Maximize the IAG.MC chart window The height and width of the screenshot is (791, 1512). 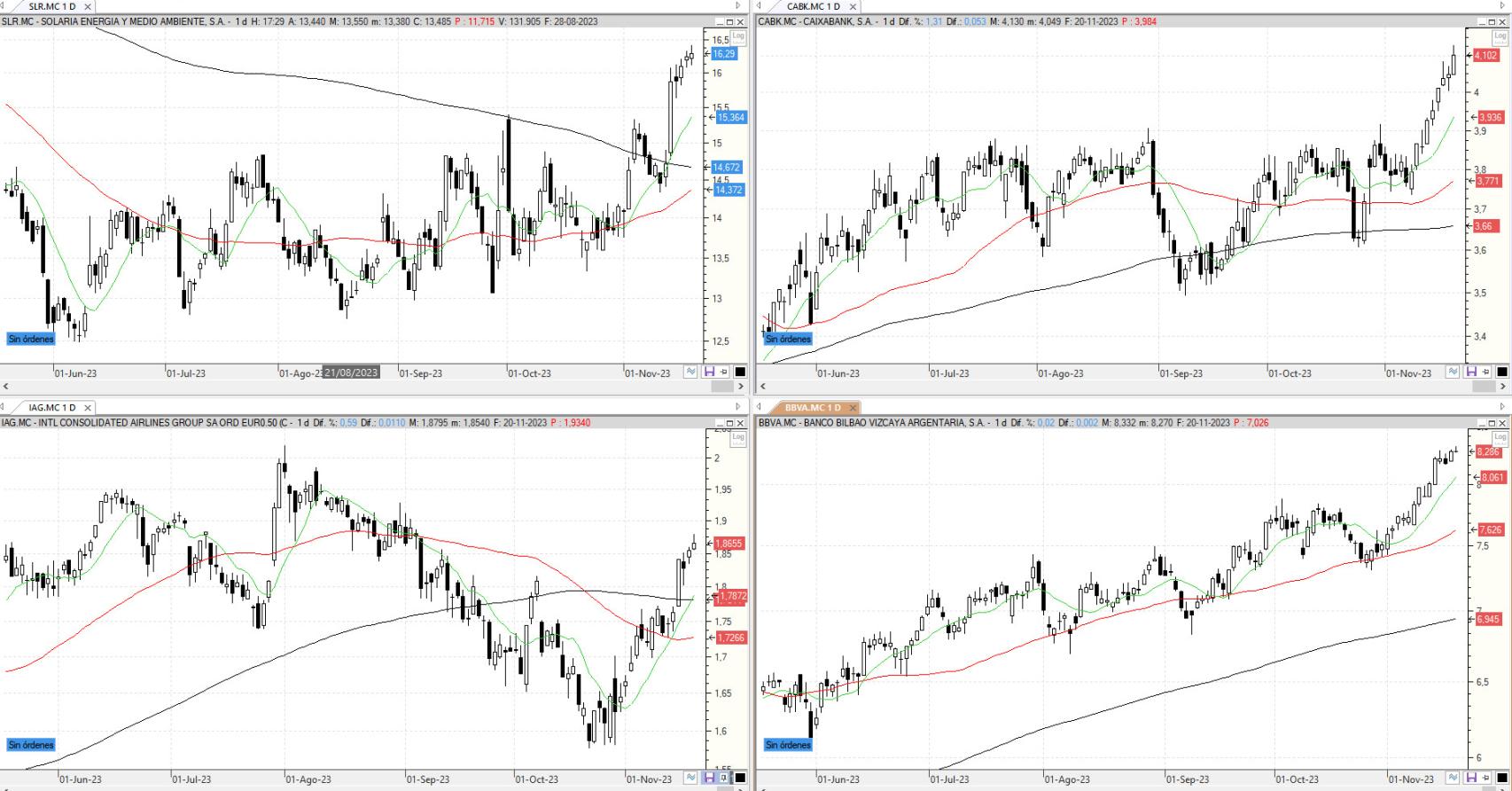[729, 423]
